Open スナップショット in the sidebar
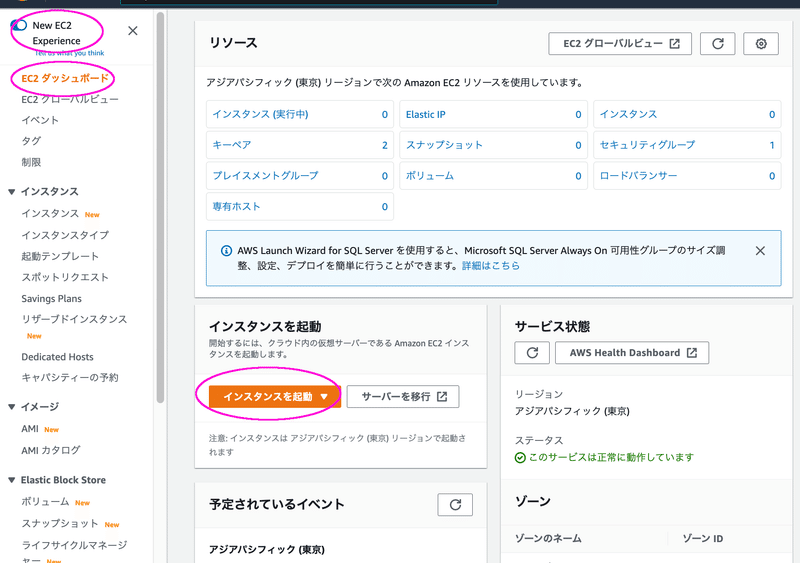800x563 pixels. pyautogui.click(x=60, y=524)
